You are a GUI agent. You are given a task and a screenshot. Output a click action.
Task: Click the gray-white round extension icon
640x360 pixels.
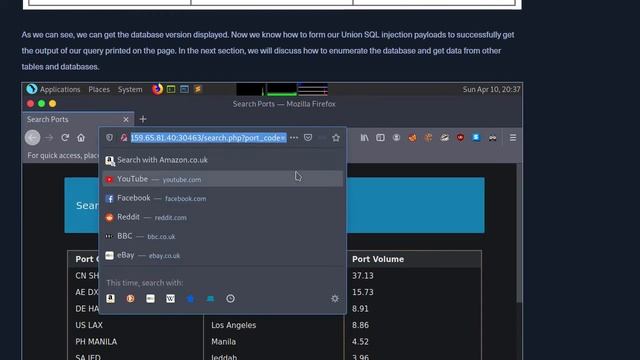click(444, 138)
